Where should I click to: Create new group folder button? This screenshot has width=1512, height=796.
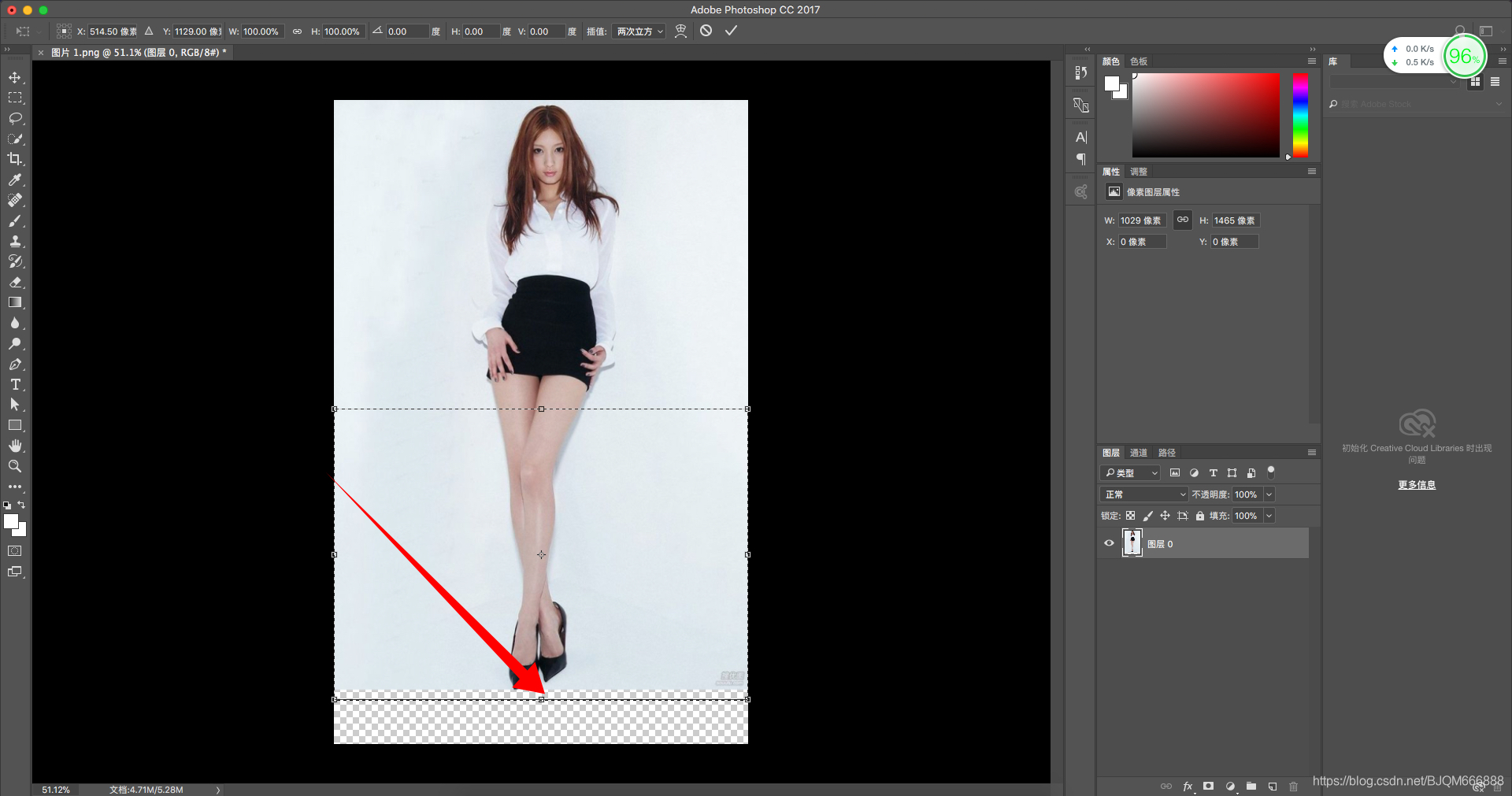click(x=1251, y=787)
